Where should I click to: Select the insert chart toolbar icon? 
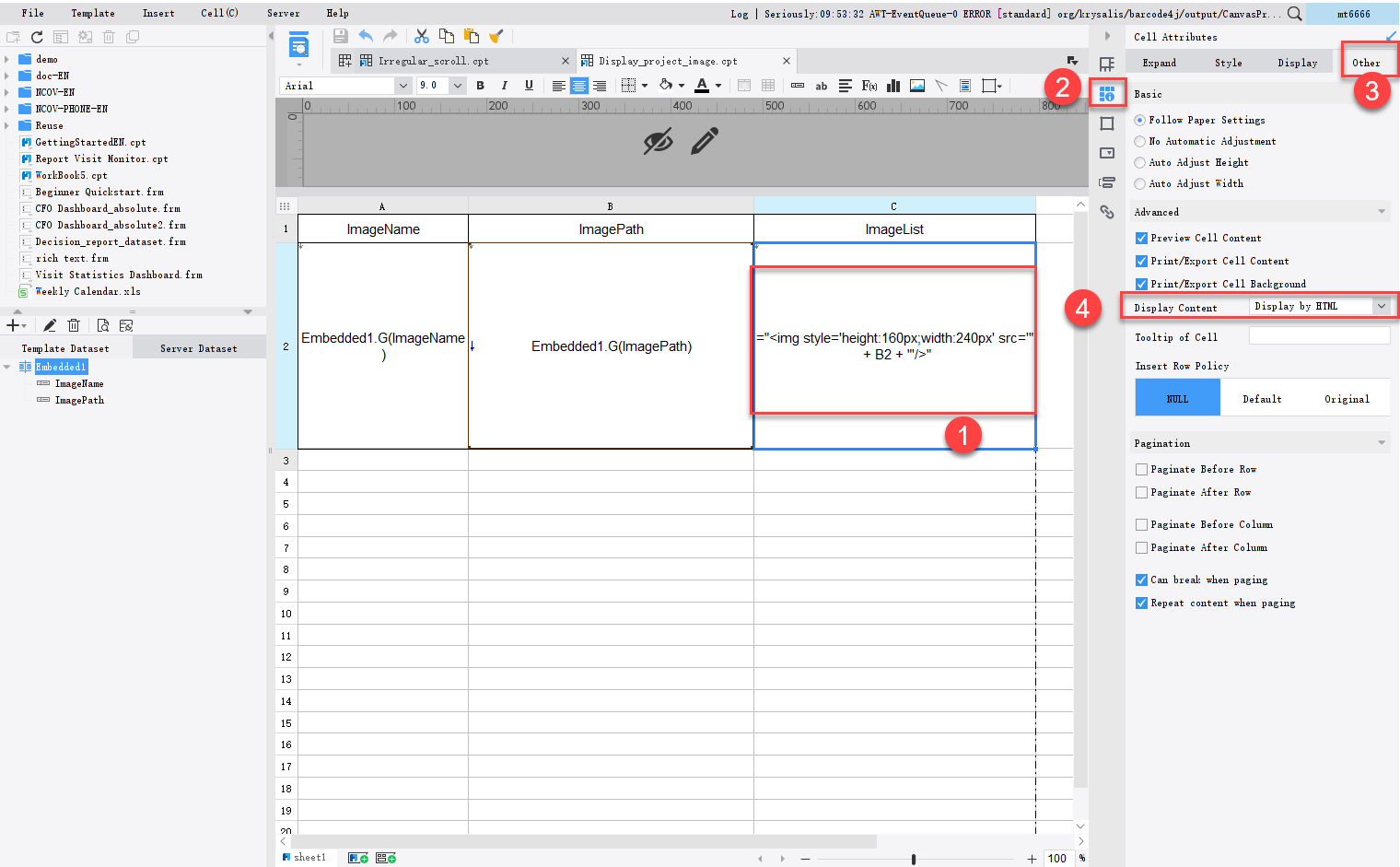(x=892, y=85)
